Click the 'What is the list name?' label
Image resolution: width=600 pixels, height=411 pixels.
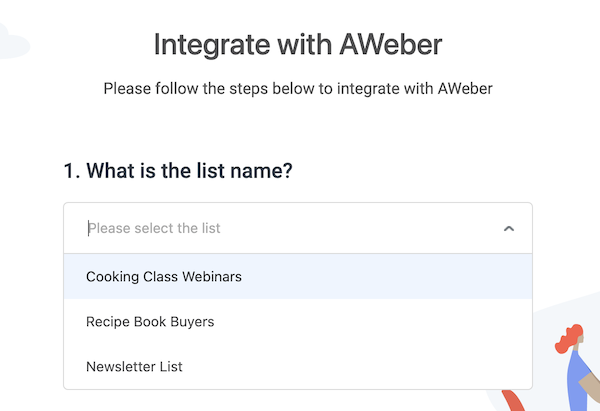(178, 171)
